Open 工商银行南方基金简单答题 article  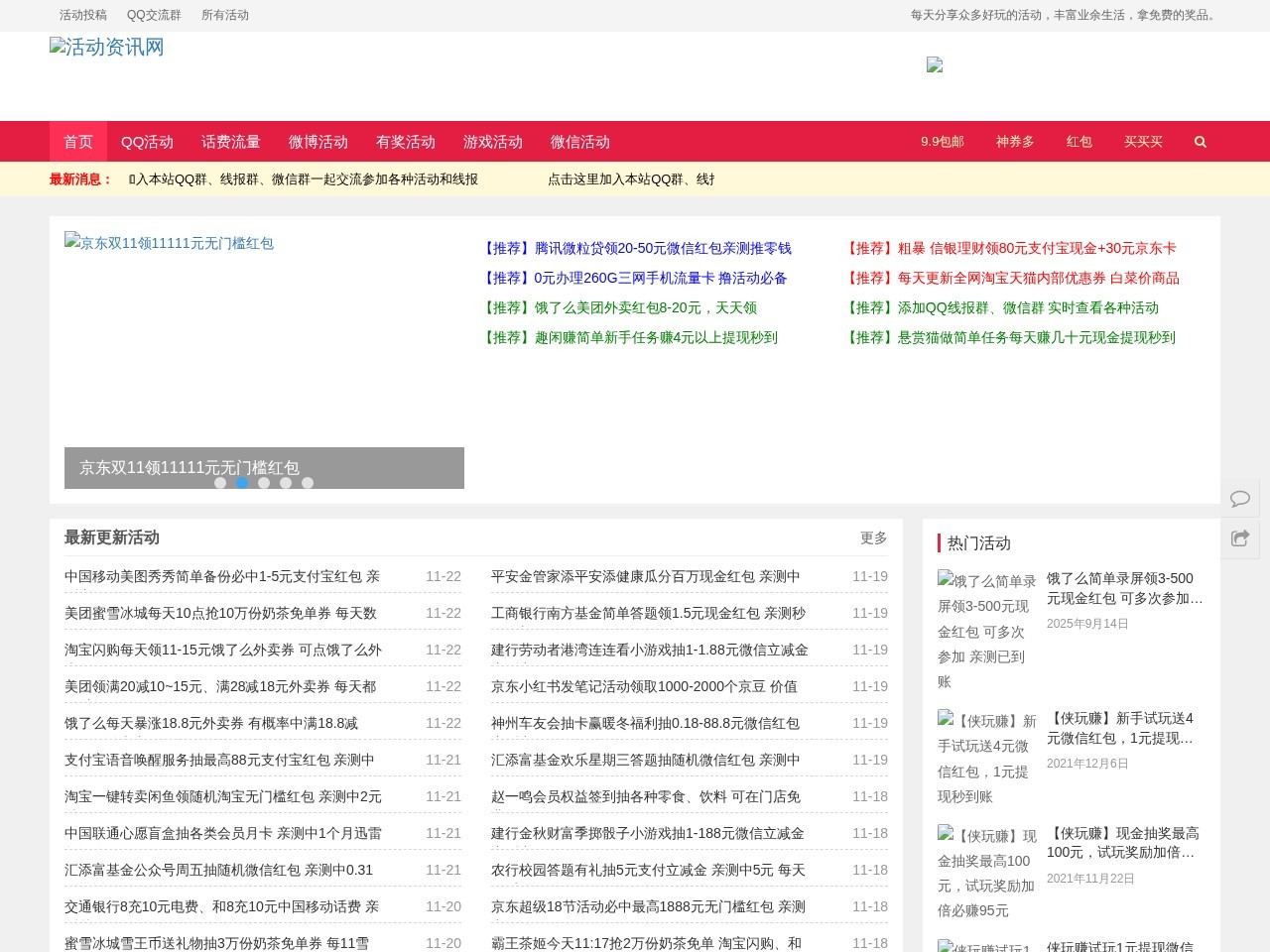[648, 613]
